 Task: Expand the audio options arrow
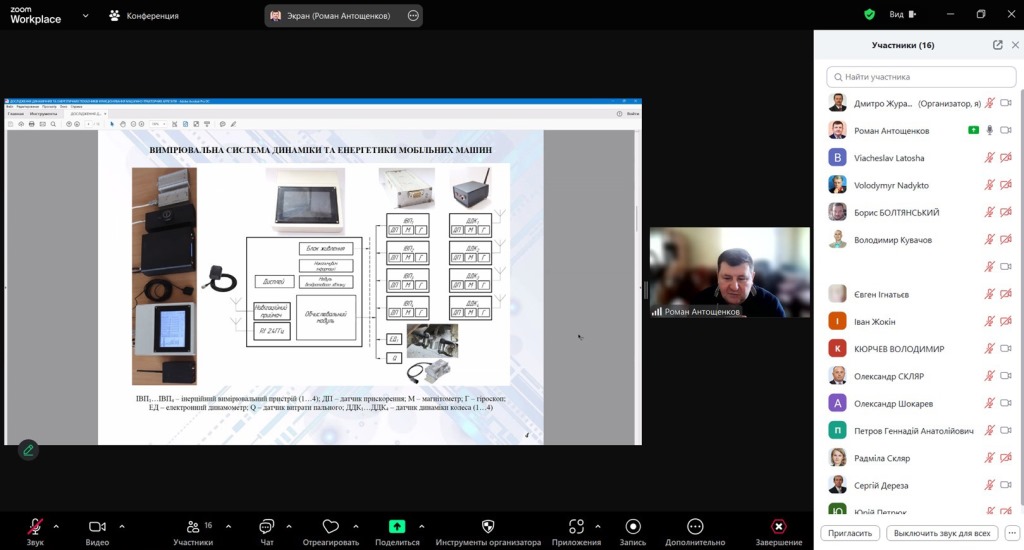(56, 526)
